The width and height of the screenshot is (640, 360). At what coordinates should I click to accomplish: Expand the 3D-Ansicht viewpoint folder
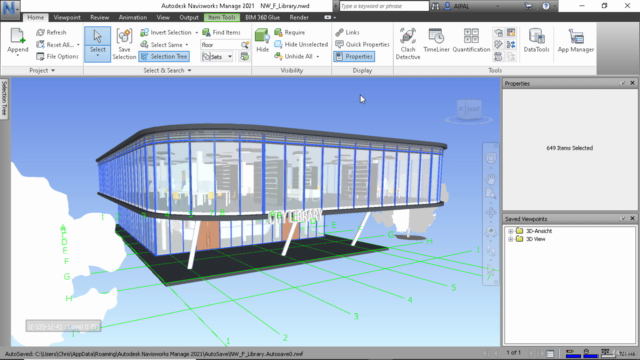click(510, 231)
